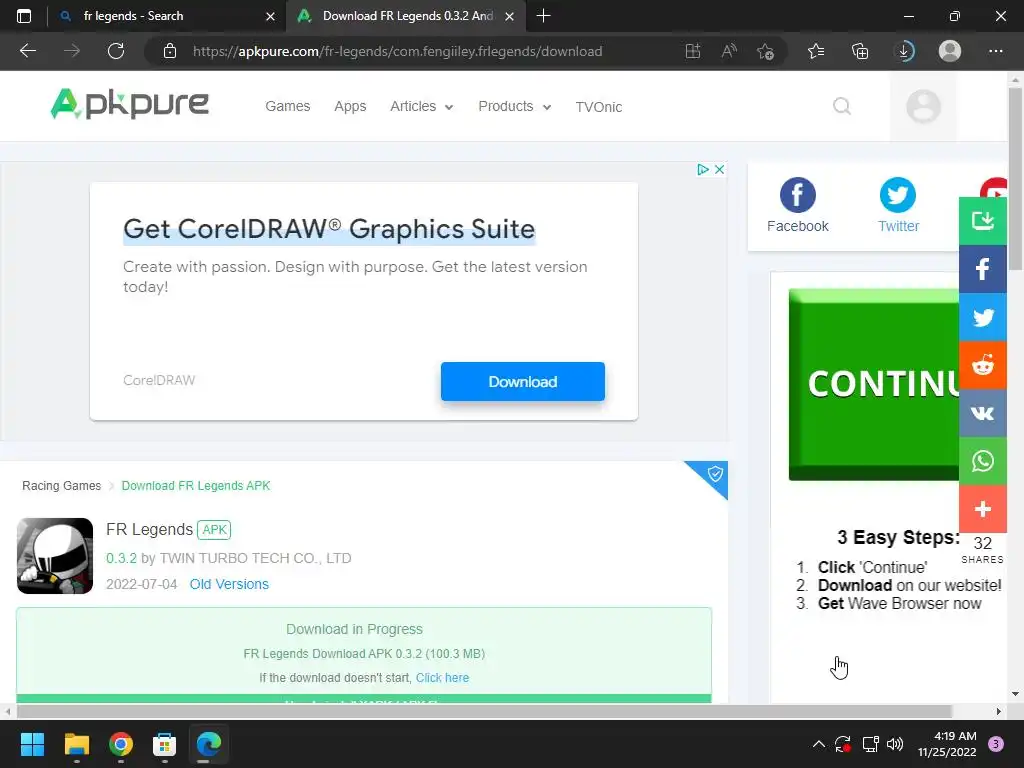
Task: Reload the page with the refresh icon
Action: (116, 51)
